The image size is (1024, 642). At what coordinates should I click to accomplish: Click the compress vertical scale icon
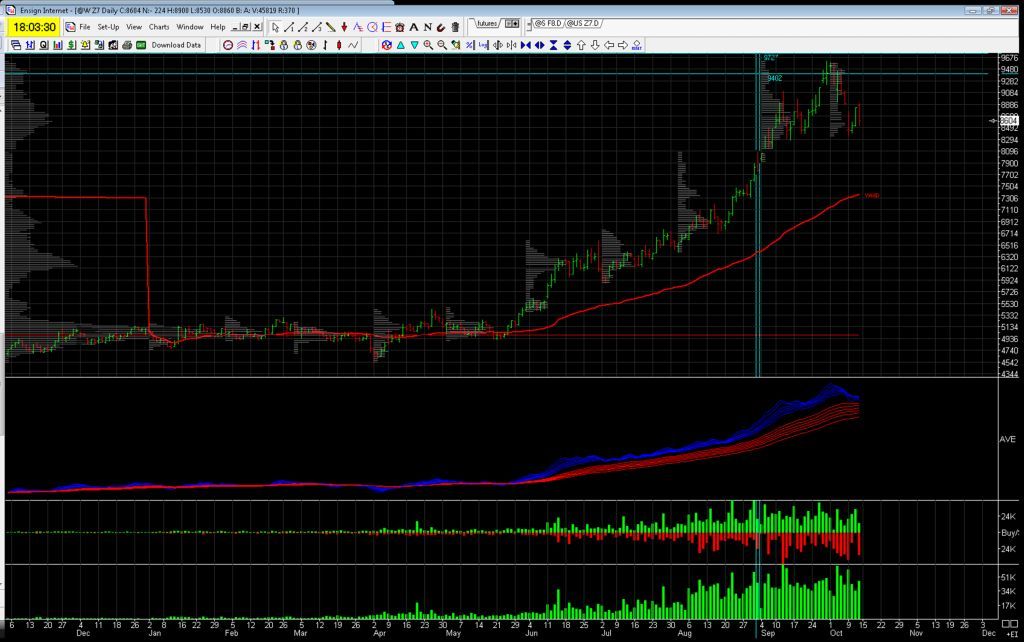tap(553, 45)
